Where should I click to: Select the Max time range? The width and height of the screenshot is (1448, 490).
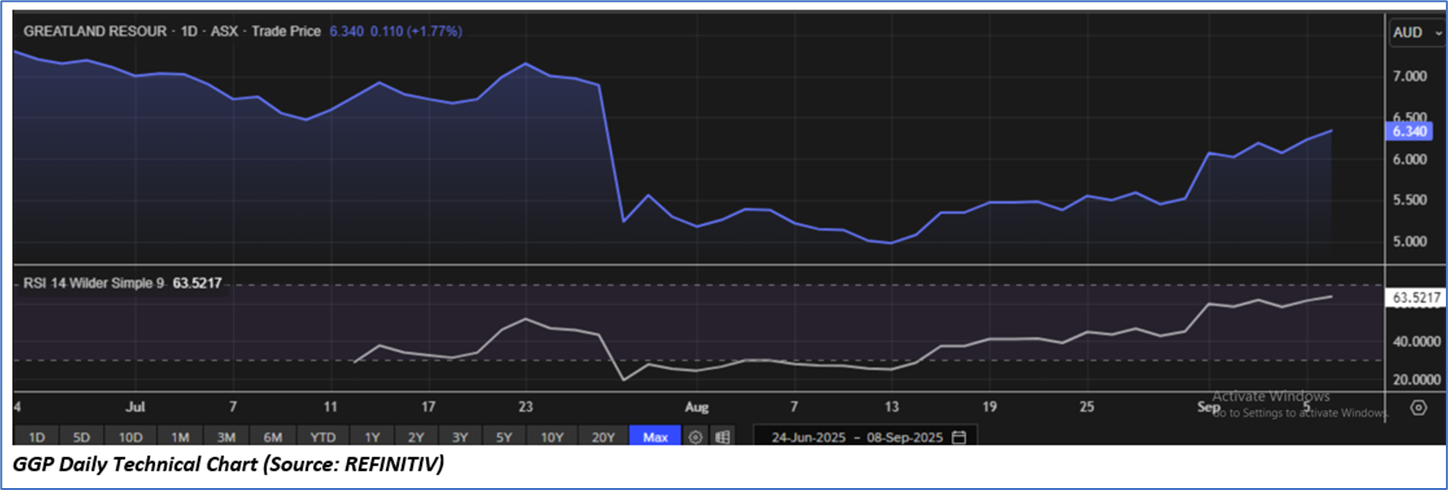(655, 437)
